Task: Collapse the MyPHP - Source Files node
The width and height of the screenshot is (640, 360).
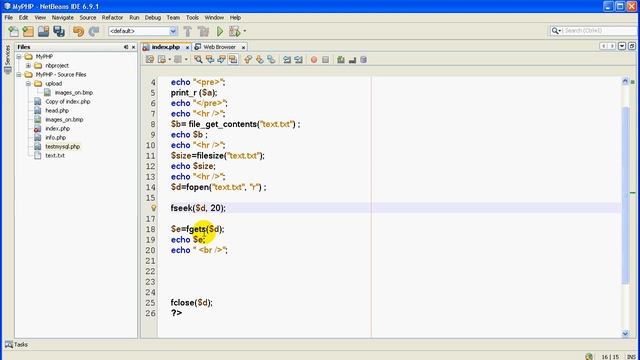Action: 19,74
